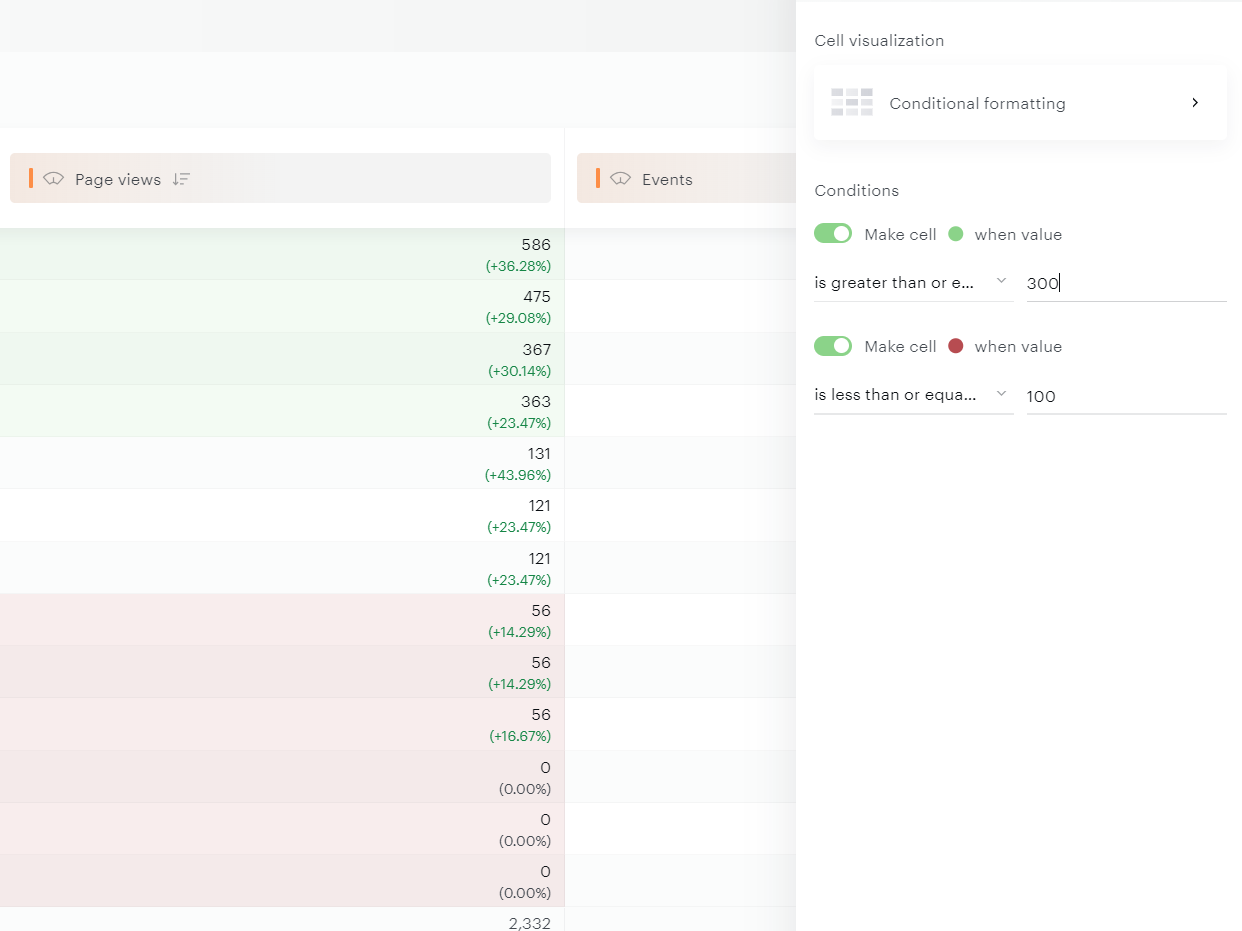
Task: Select the Events column header
Action: [667, 180]
